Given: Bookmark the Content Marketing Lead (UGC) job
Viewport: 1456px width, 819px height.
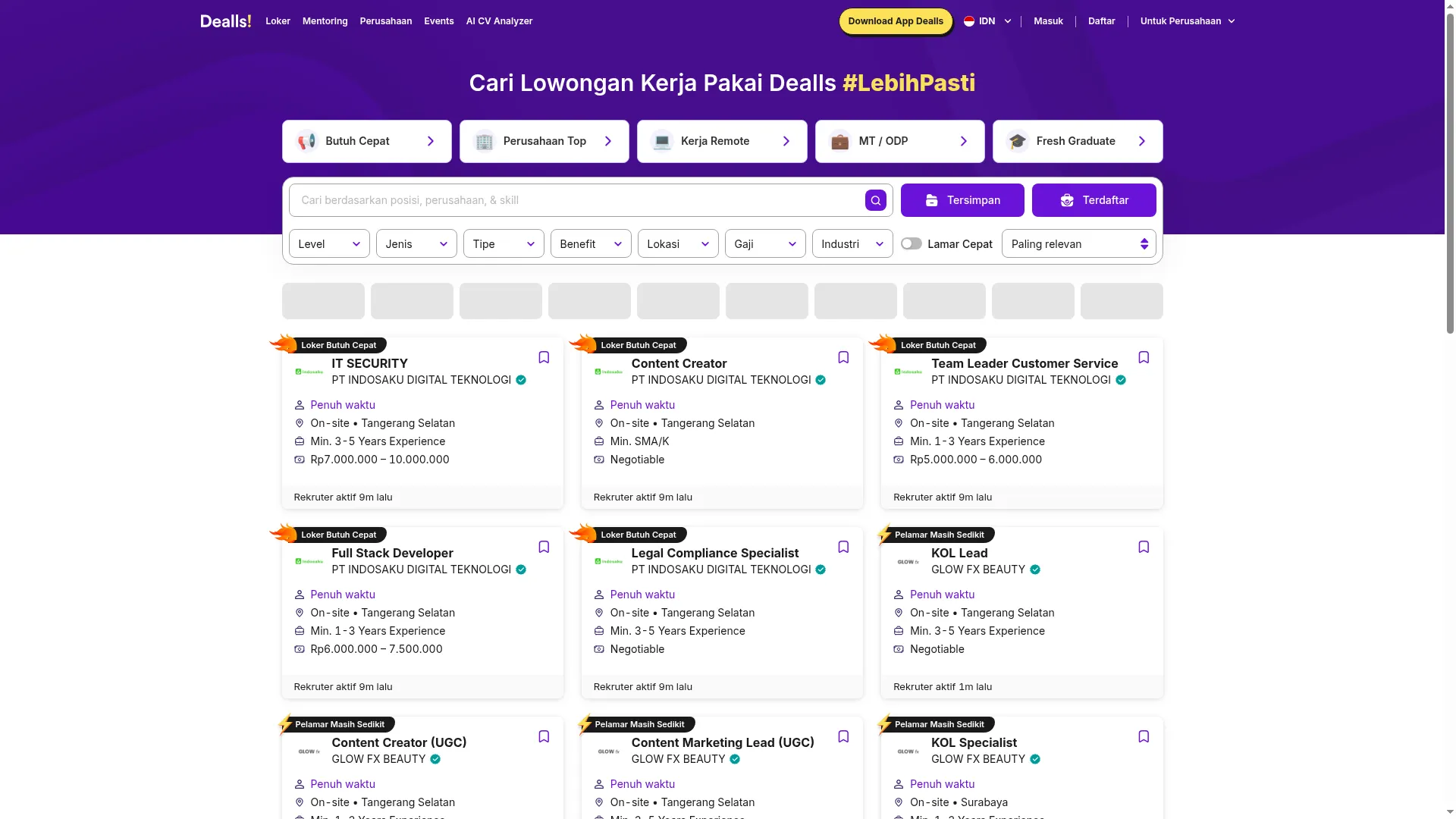Looking at the screenshot, I should [x=843, y=736].
